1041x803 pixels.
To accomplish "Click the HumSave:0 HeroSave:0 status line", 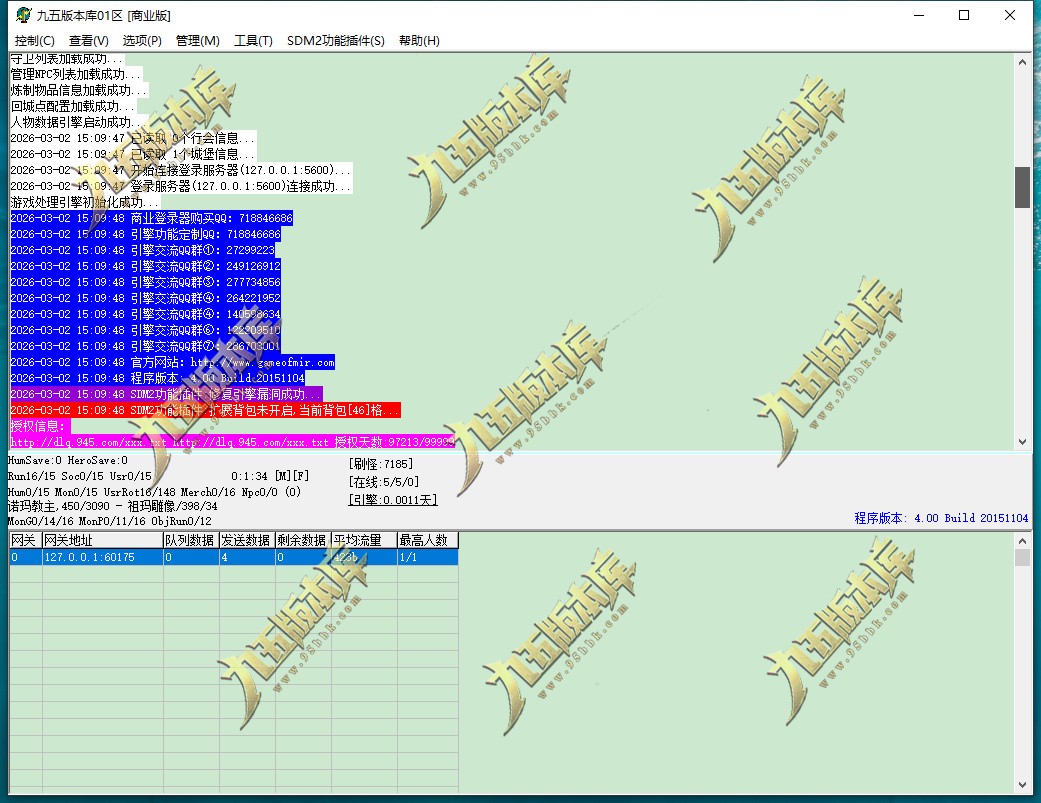I will tap(68, 460).
